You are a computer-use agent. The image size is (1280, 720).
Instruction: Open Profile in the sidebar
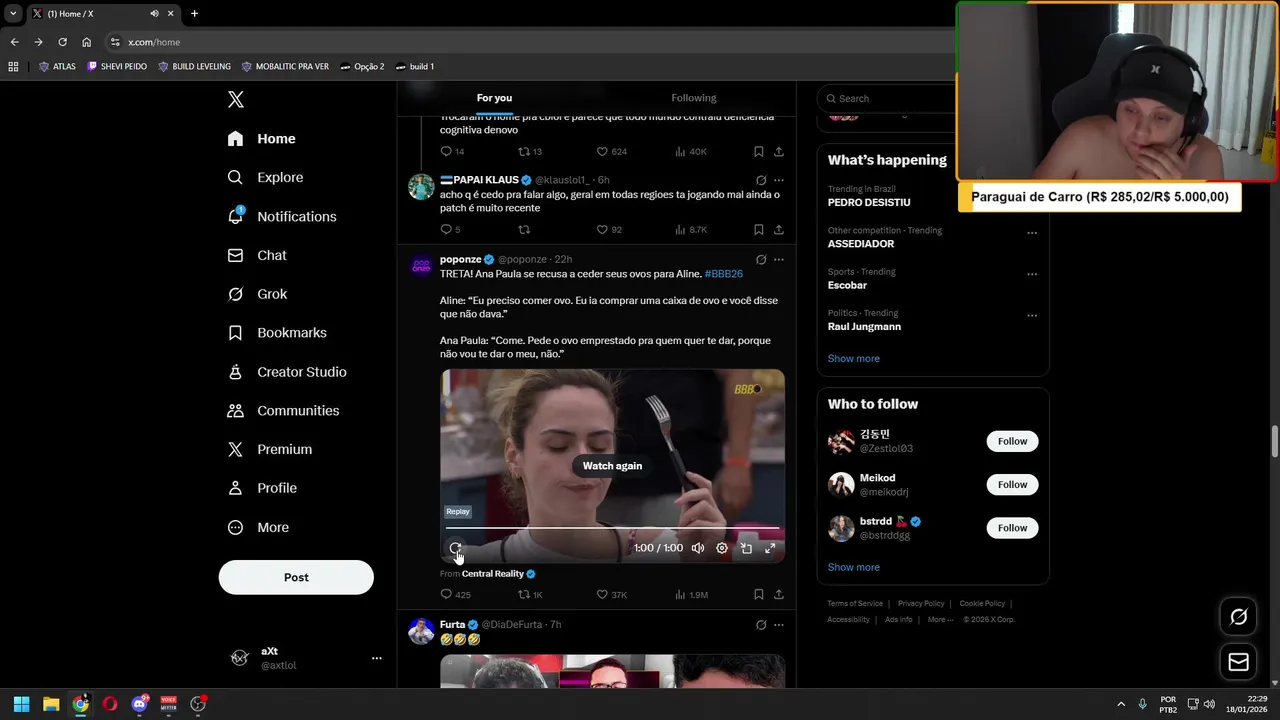tap(262, 488)
